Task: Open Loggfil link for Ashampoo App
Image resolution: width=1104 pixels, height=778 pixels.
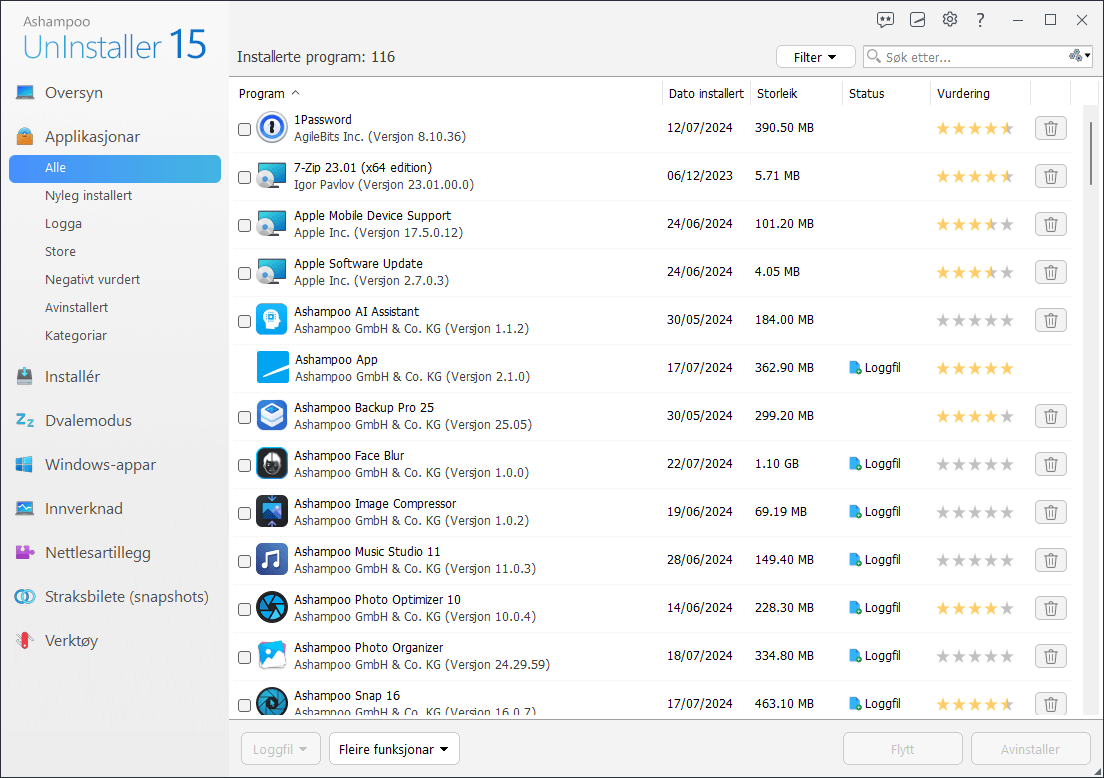Action: pos(875,368)
